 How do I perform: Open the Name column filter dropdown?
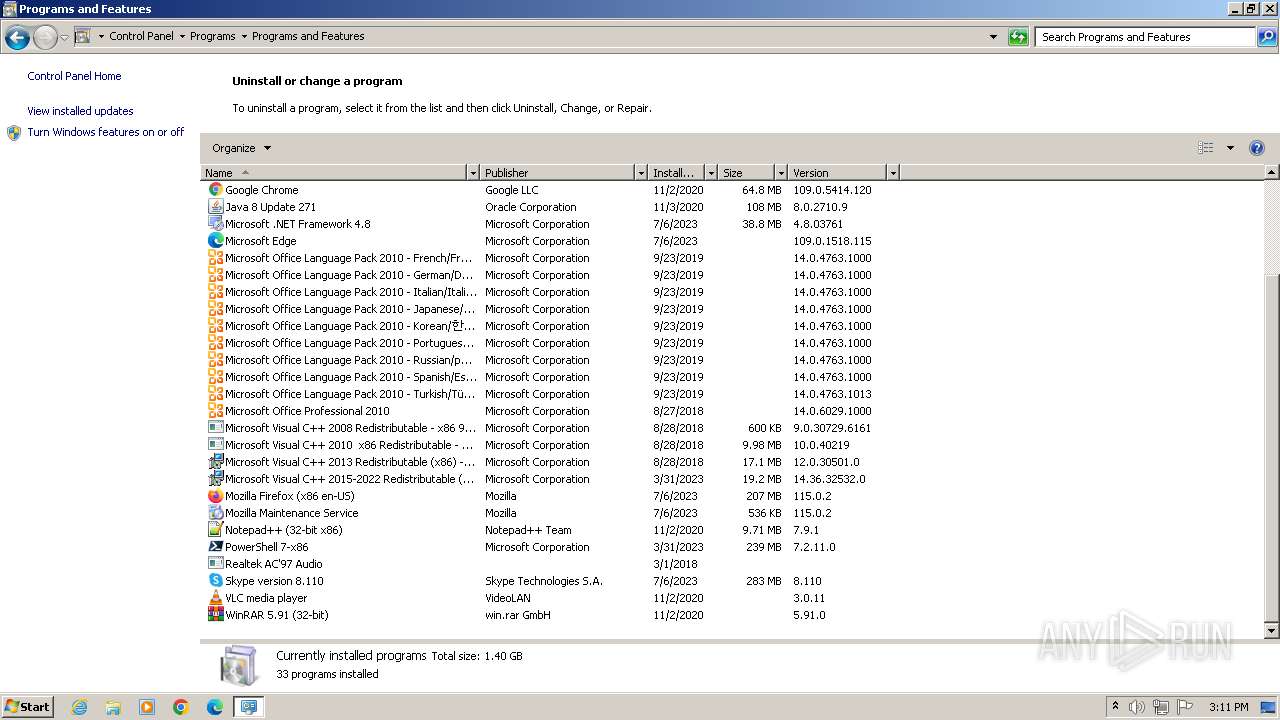[x=473, y=173]
